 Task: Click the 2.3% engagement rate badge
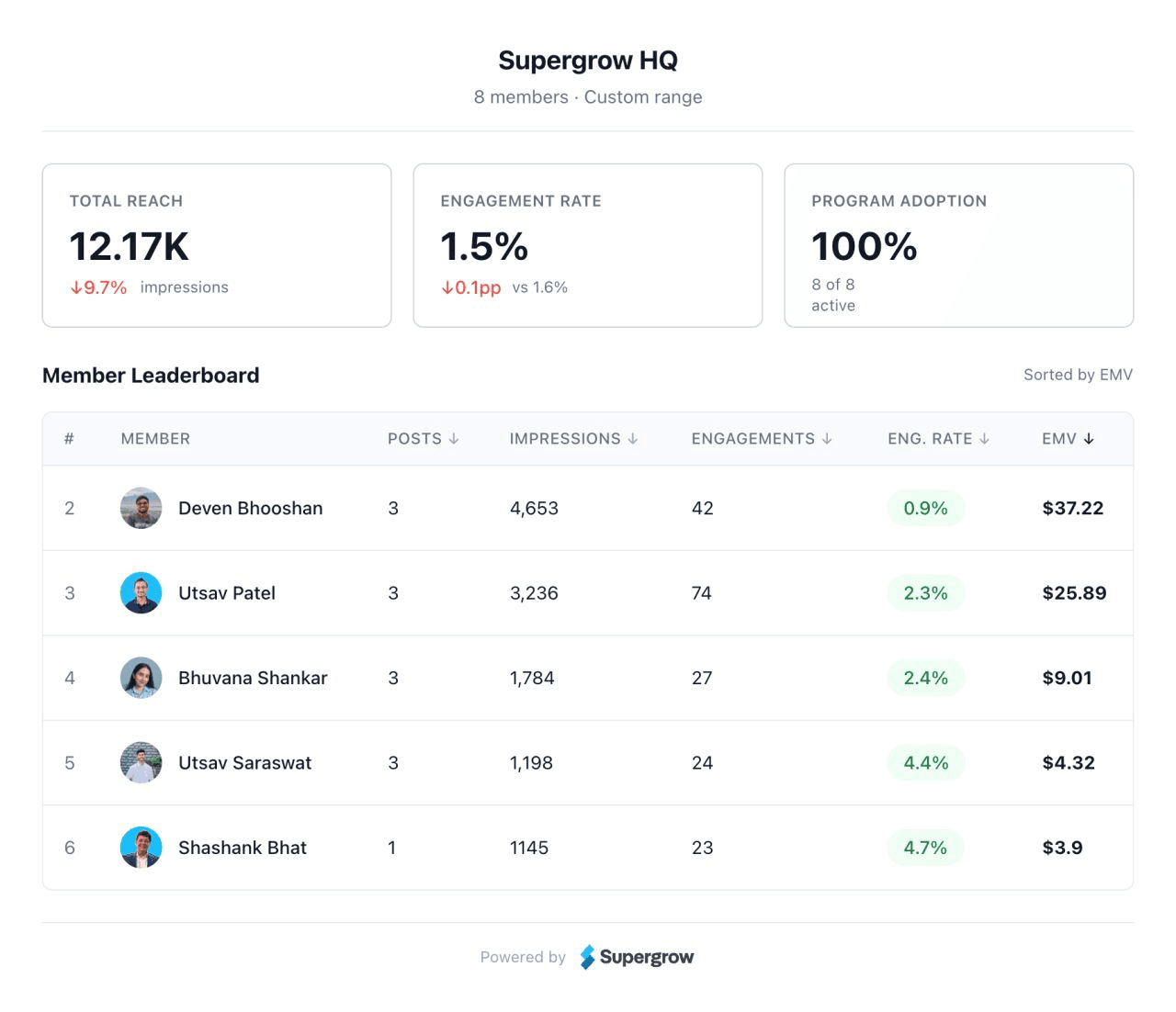click(x=926, y=593)
